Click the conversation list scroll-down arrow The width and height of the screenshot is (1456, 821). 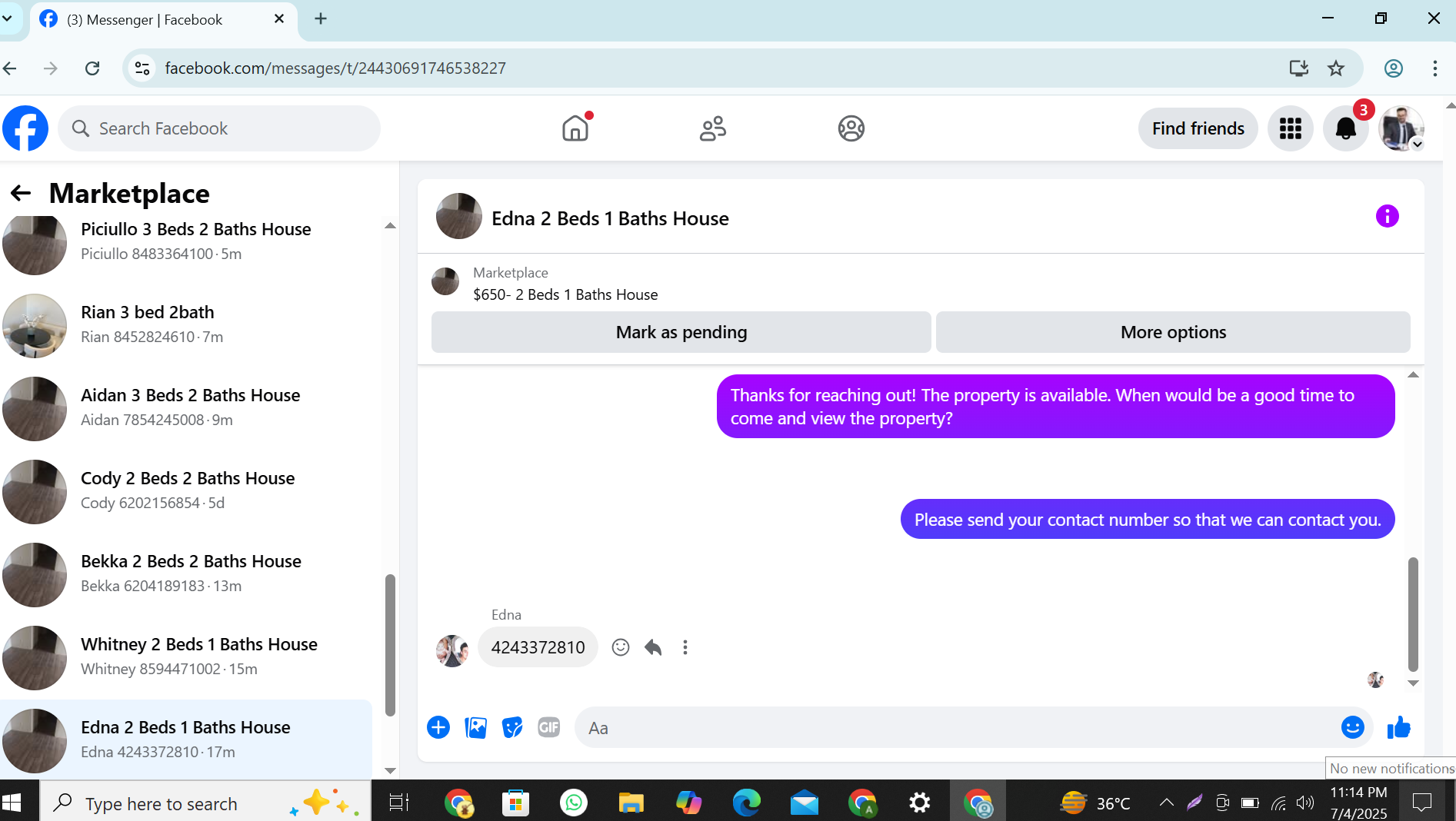point(390,770)
